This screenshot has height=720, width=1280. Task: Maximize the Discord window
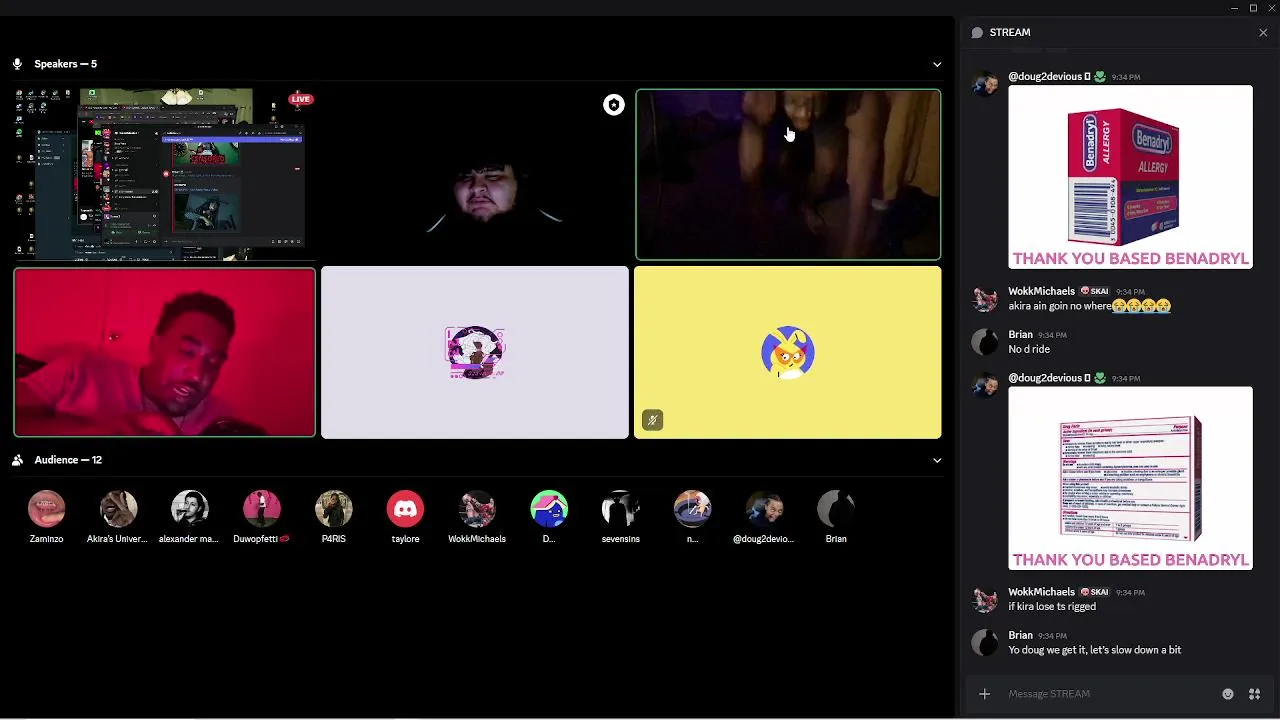pos(1253,8)
